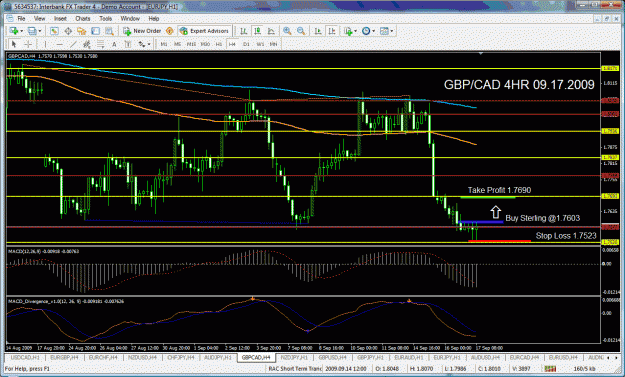Viewport: 625px width, 377px height.
Task: Click the chart shift triangle marker
Action: (481, 53)
